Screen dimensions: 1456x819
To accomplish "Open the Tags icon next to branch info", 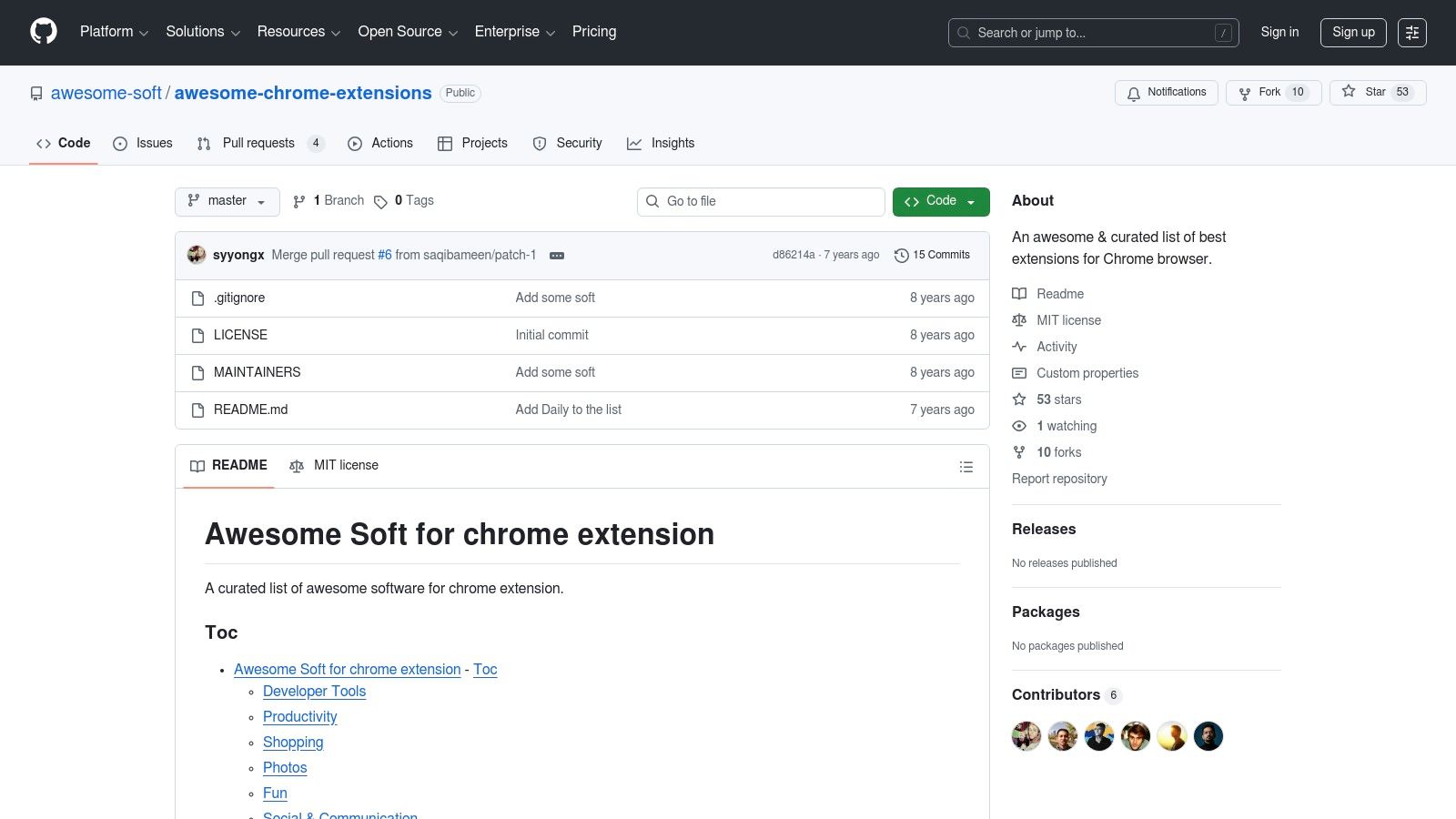I will pyautogui.click(x=381, y=201).
